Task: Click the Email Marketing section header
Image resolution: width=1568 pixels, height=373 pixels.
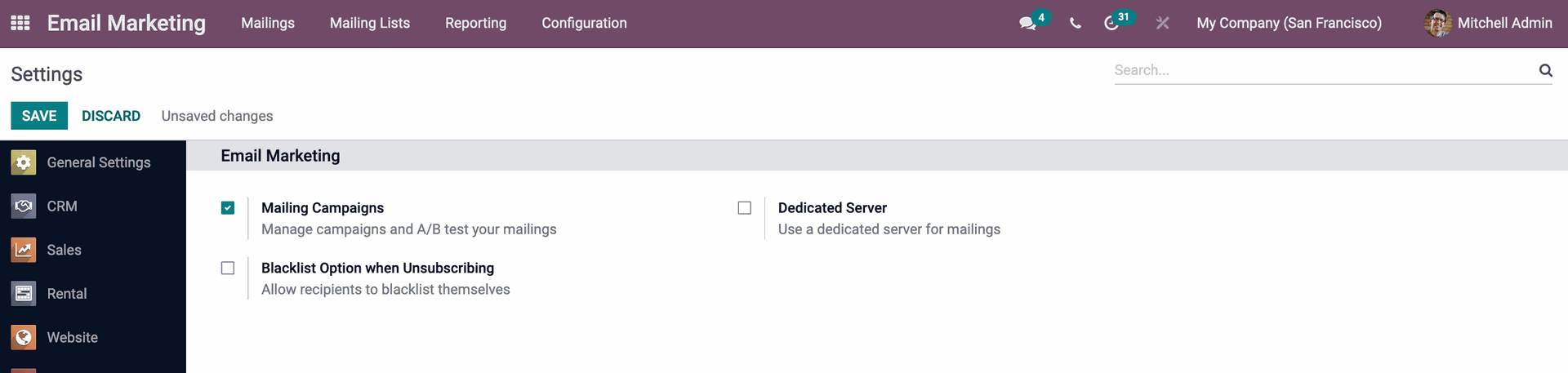Action: [280, 156]
